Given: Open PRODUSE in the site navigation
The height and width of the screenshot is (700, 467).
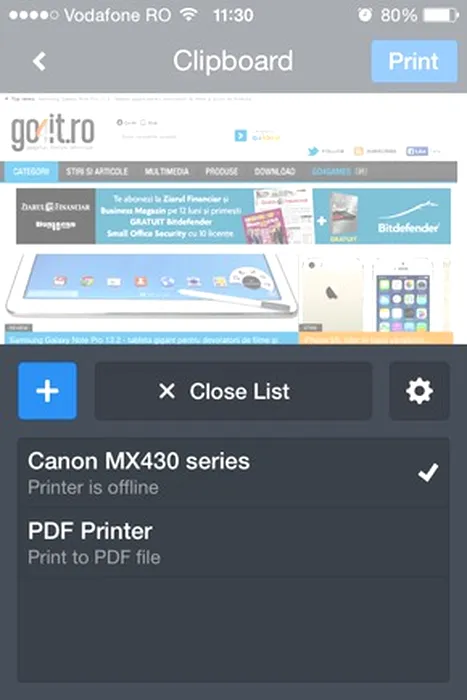Looking at the screenshot, I should point(221,171).
